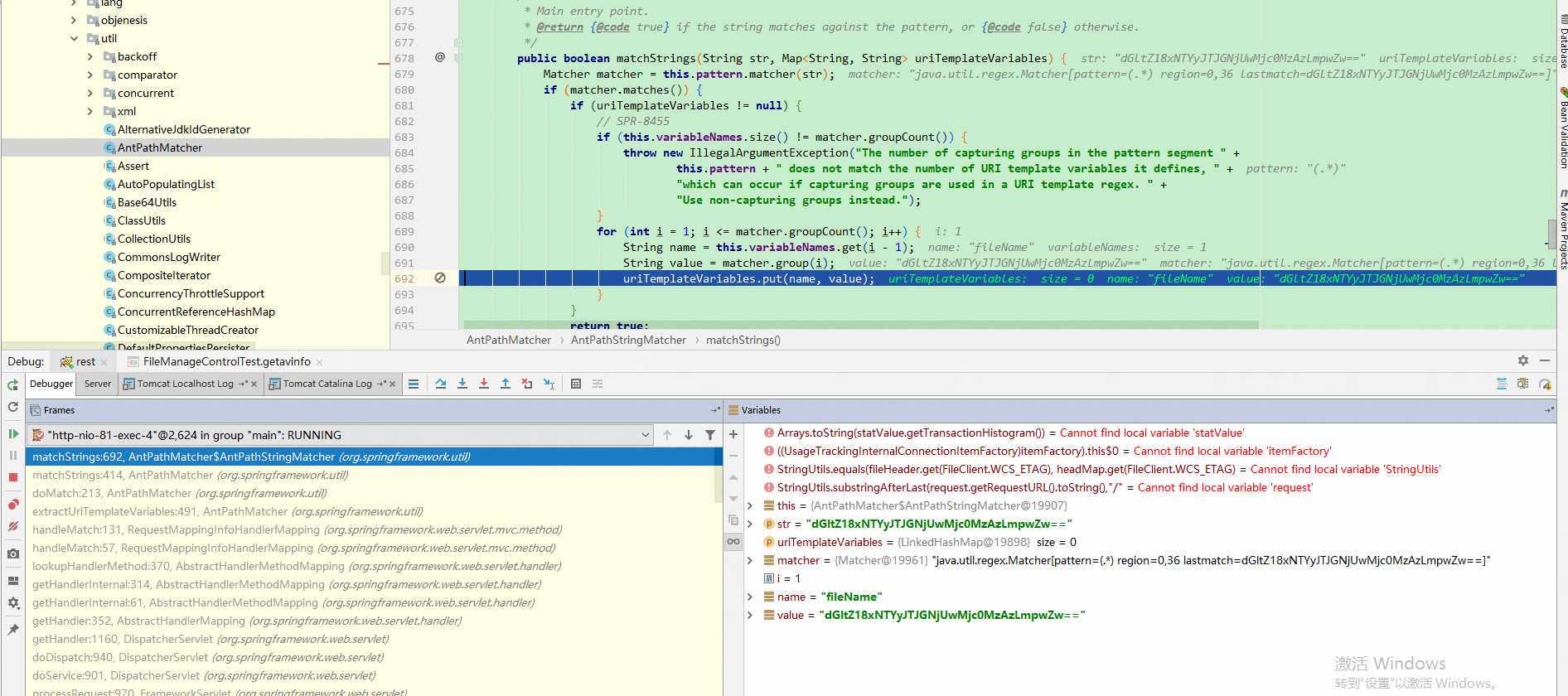Open the thread selector dropdown
This screenshot has height=696, width=1568.
pyautogui.click(x=645, y=435)
